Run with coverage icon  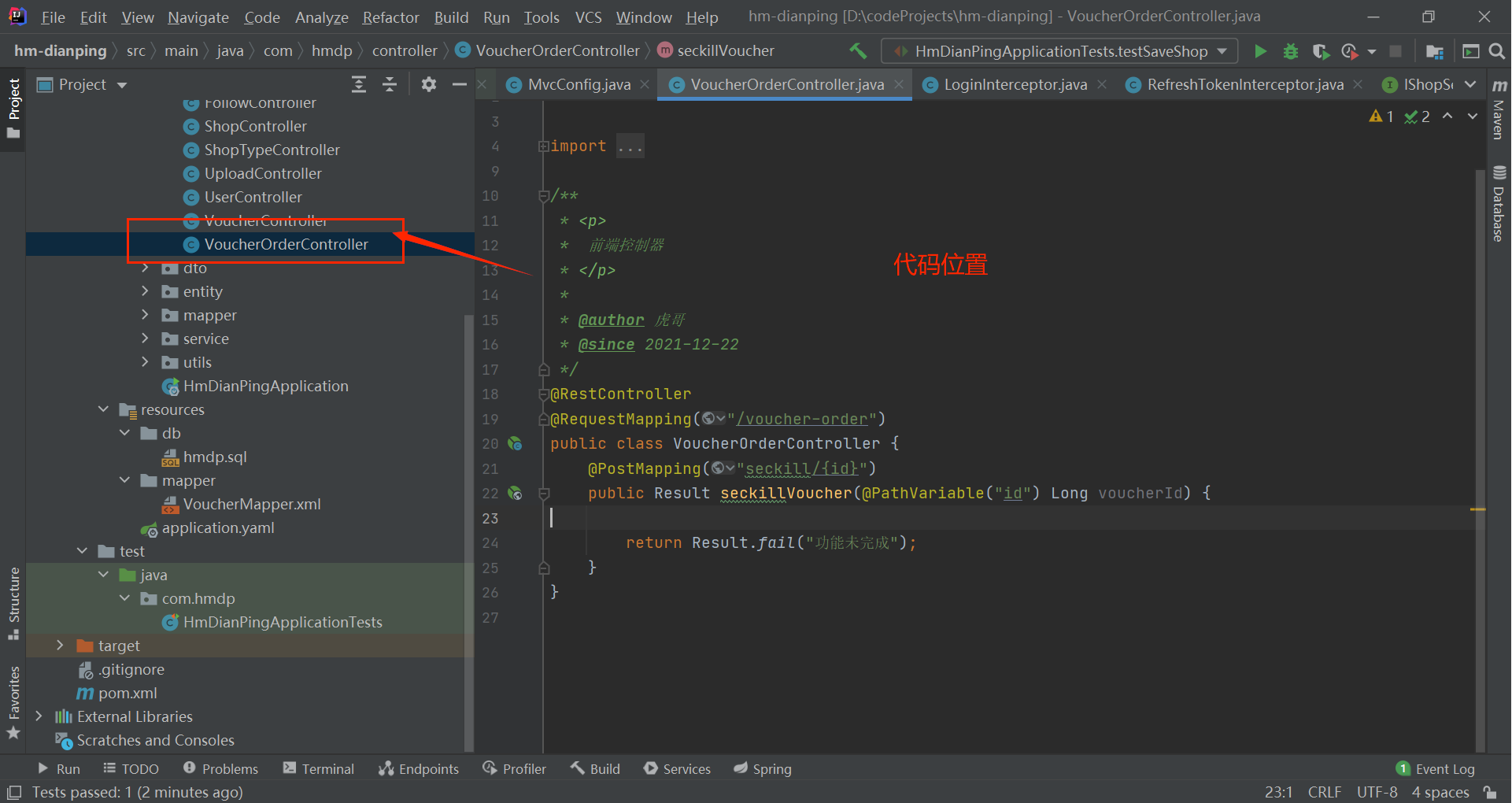tap(1321, 51)
